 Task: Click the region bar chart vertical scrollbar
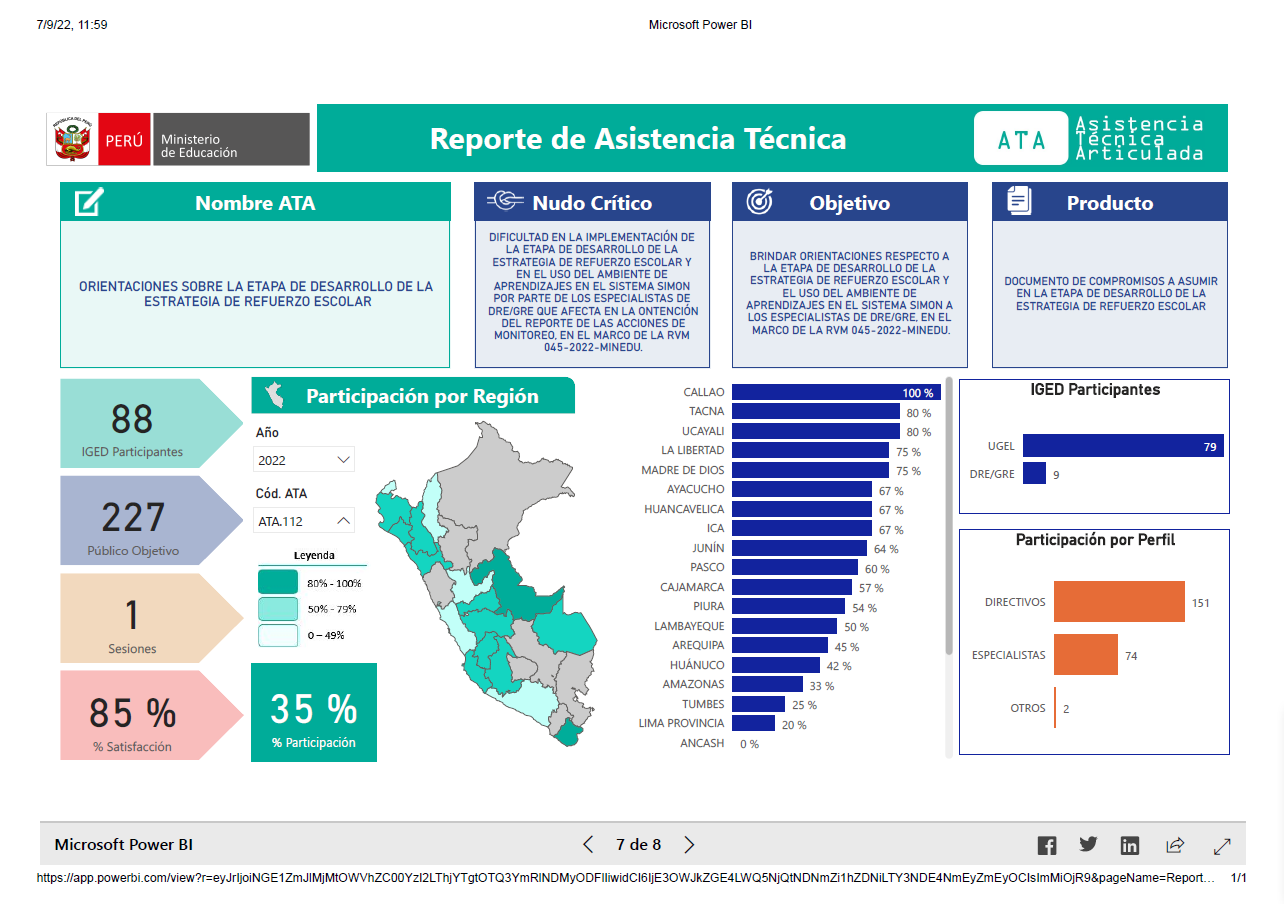[949, 515]
